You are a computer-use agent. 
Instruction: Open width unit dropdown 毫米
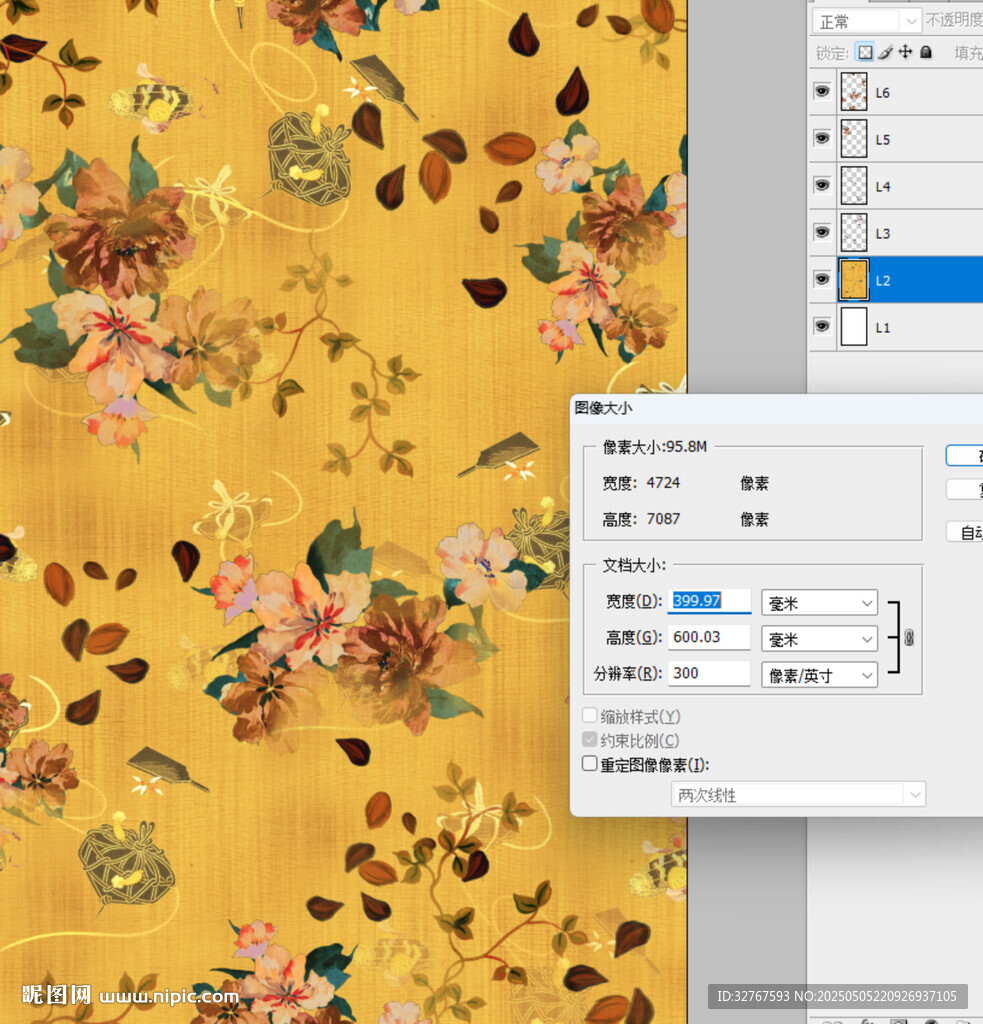(x=819, y=603)
